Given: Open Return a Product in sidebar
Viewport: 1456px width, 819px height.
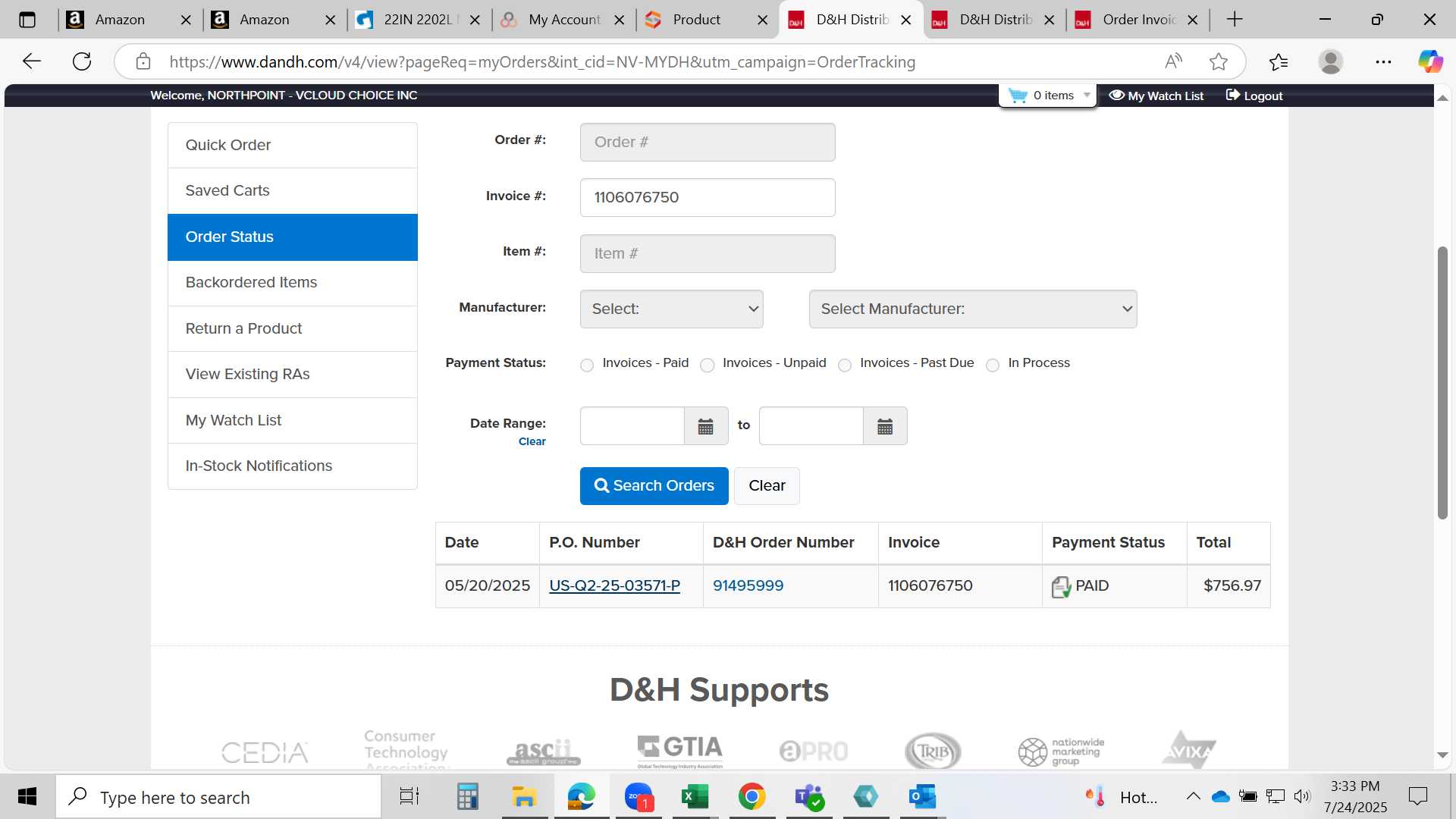Looking at the screenshot, I should click(293, 329).
